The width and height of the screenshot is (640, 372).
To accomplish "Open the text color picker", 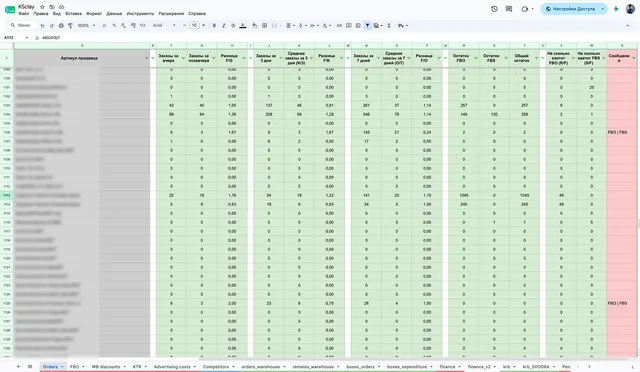I will tap(242, 25).
